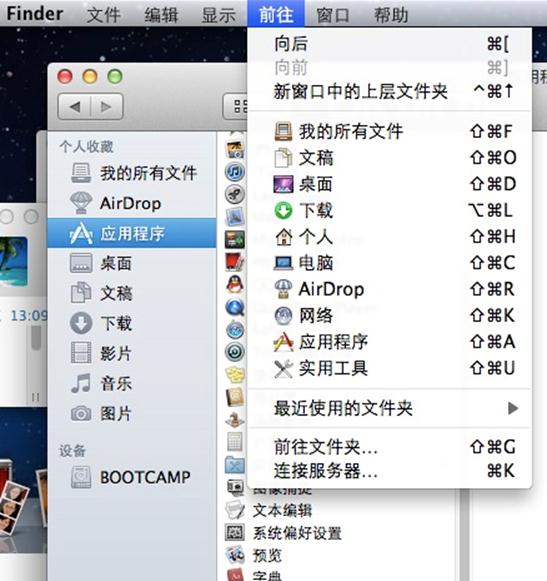This screenshot has width=547, height=581.
Task: Open 影片 in the sidebar
Action: click(132, 353)
